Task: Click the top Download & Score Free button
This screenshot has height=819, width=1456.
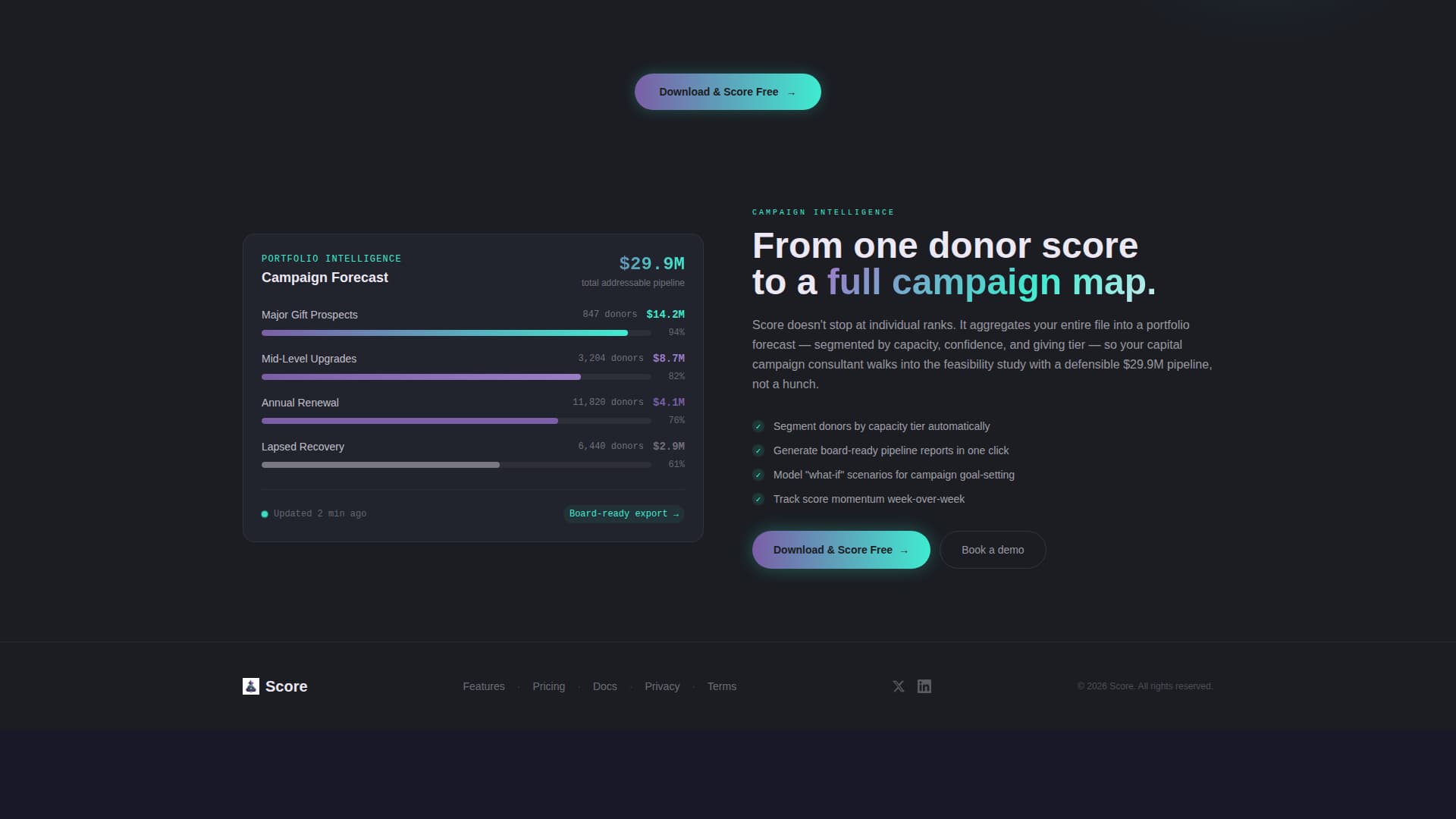Action: (727, 92)
